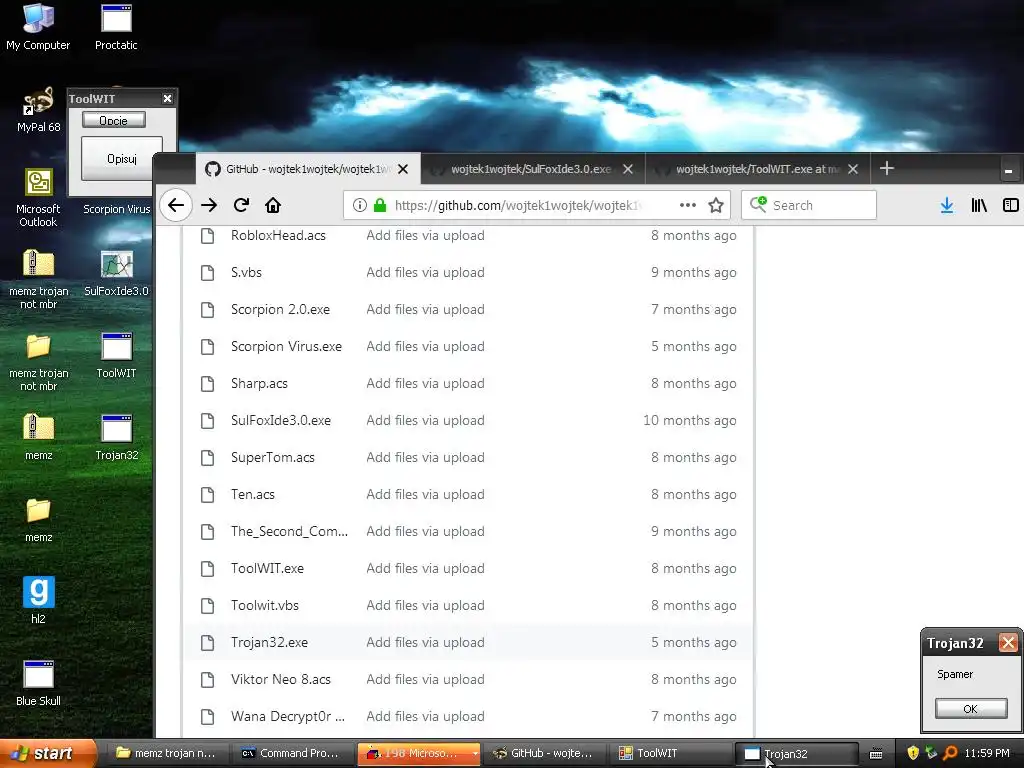1024x768 pixels.
Task: Switch to Command Prompt taskbar button
Action: pyautogui.click(x=290, y=753)
